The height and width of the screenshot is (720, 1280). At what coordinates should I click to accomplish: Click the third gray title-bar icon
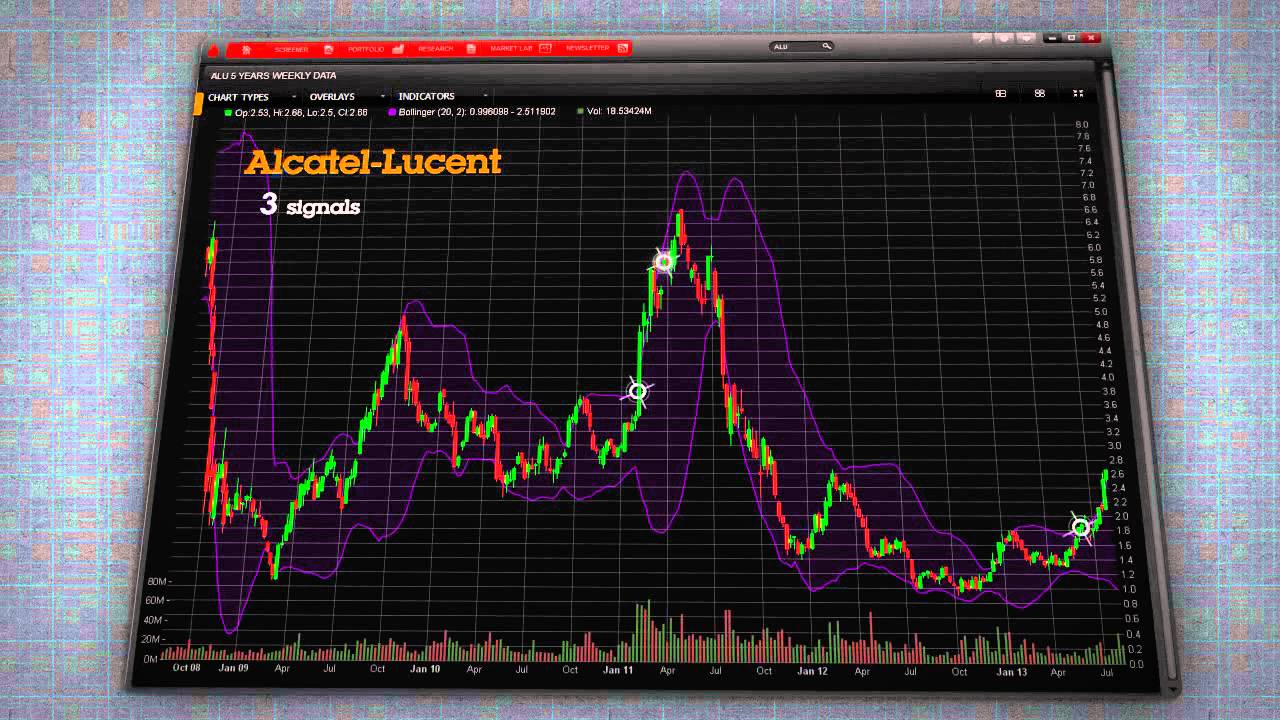1024,39
